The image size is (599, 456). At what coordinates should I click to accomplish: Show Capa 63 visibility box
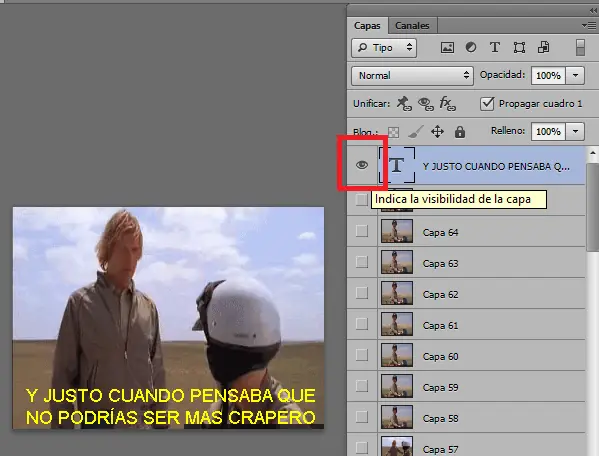coord(361,262)
